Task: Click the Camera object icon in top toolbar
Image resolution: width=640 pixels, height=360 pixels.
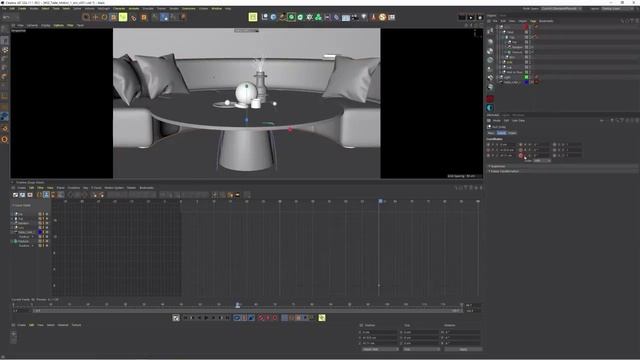Action: pos(355,17)
